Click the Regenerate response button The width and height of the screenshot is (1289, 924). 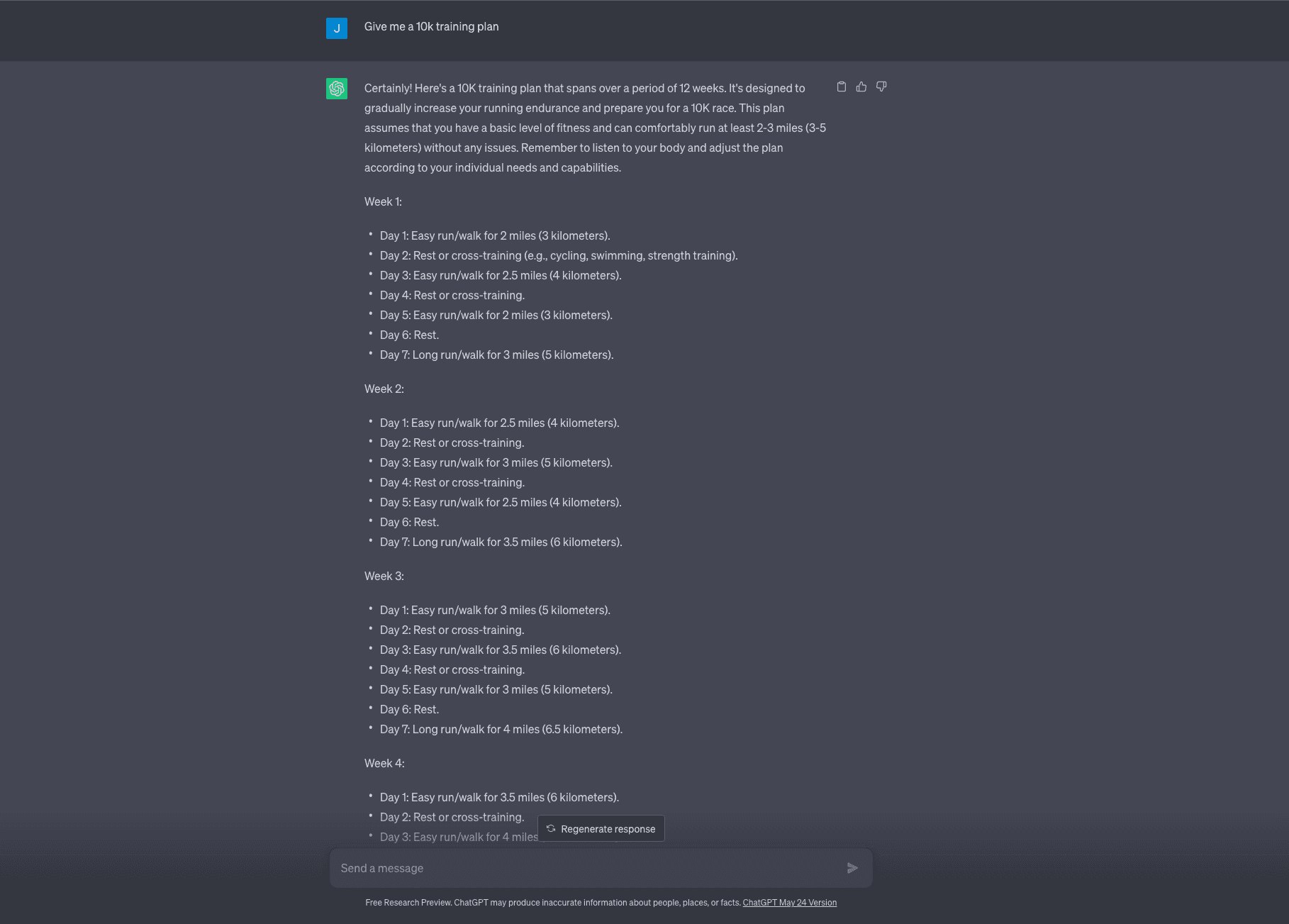tap(601, 828)
